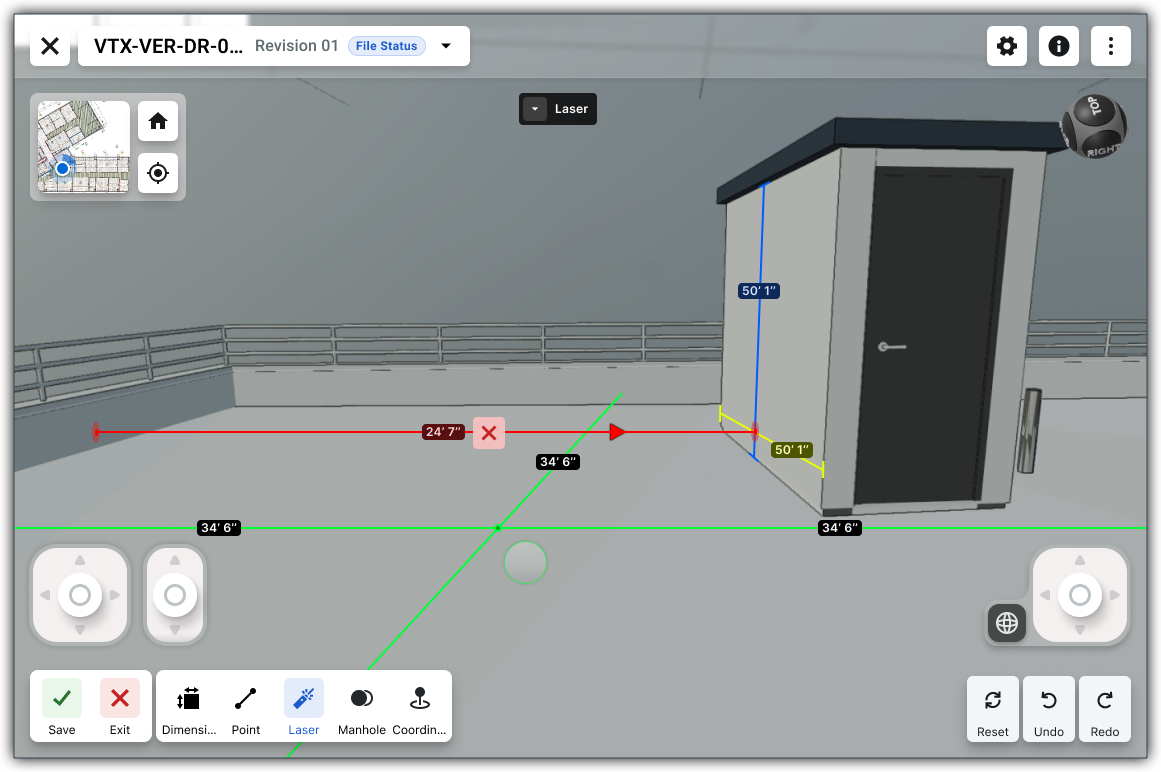Show model information with the info icon

point(1058,46)
